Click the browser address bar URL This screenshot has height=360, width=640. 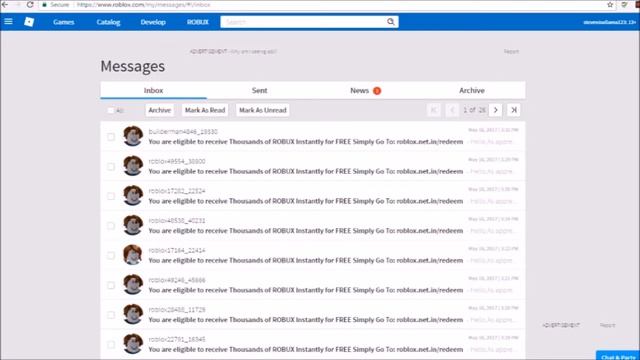[144, 4]
